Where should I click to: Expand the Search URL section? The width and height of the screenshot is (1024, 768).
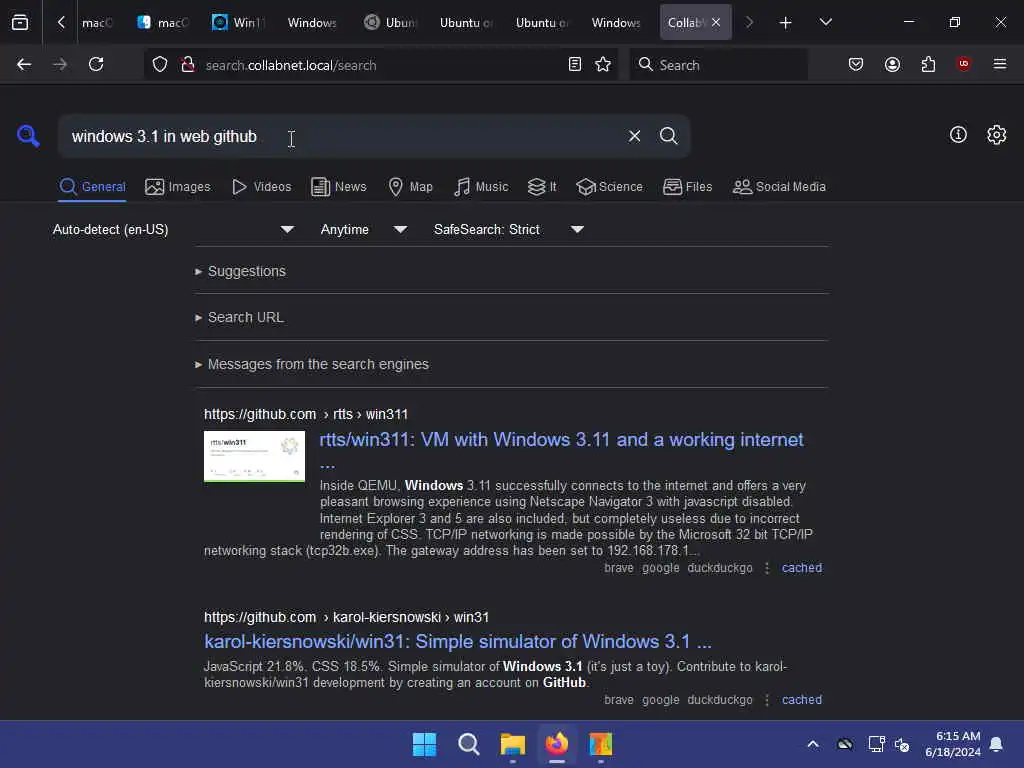[239, 317]
